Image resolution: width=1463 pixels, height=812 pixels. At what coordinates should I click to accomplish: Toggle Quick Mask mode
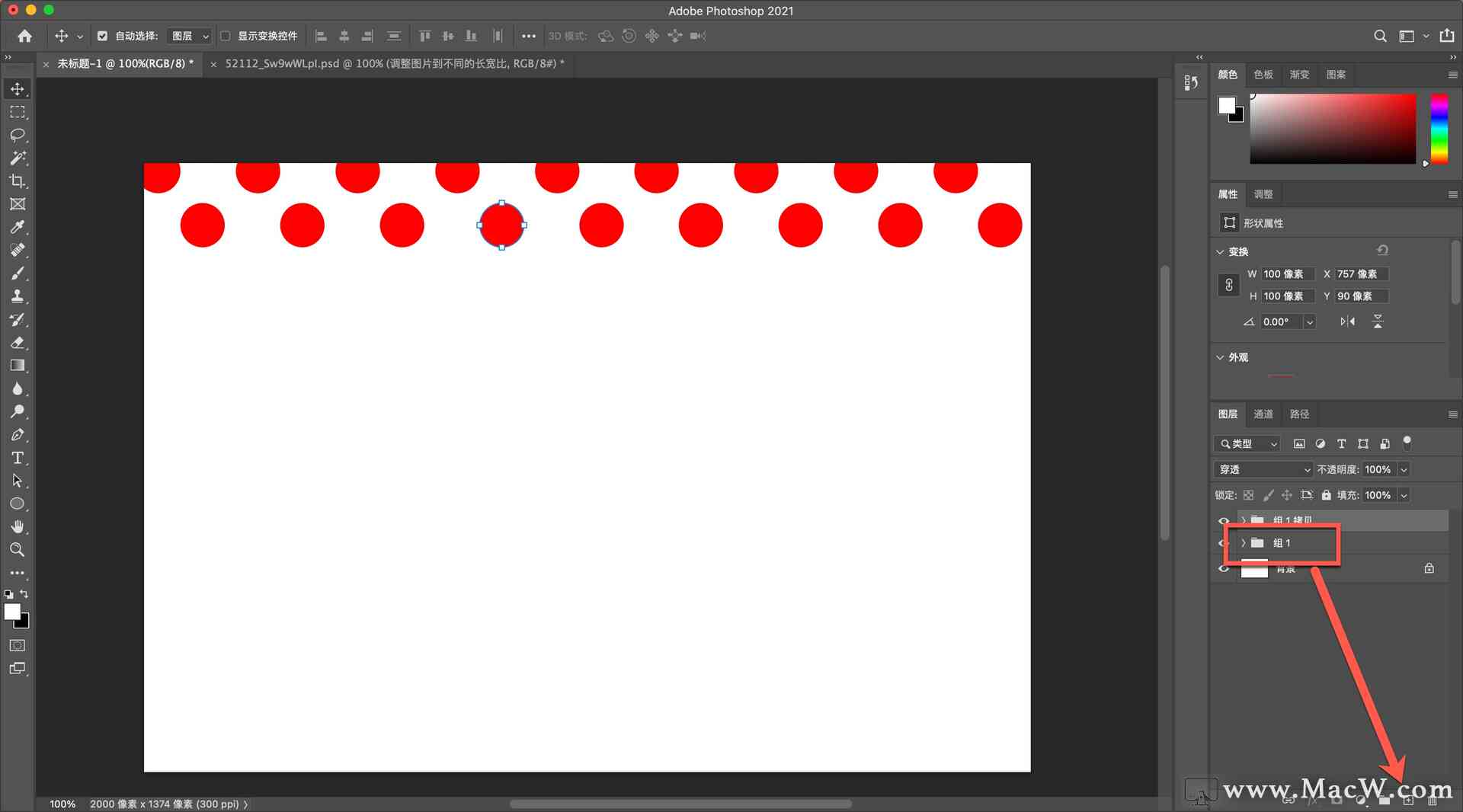(x=18, y=646)
